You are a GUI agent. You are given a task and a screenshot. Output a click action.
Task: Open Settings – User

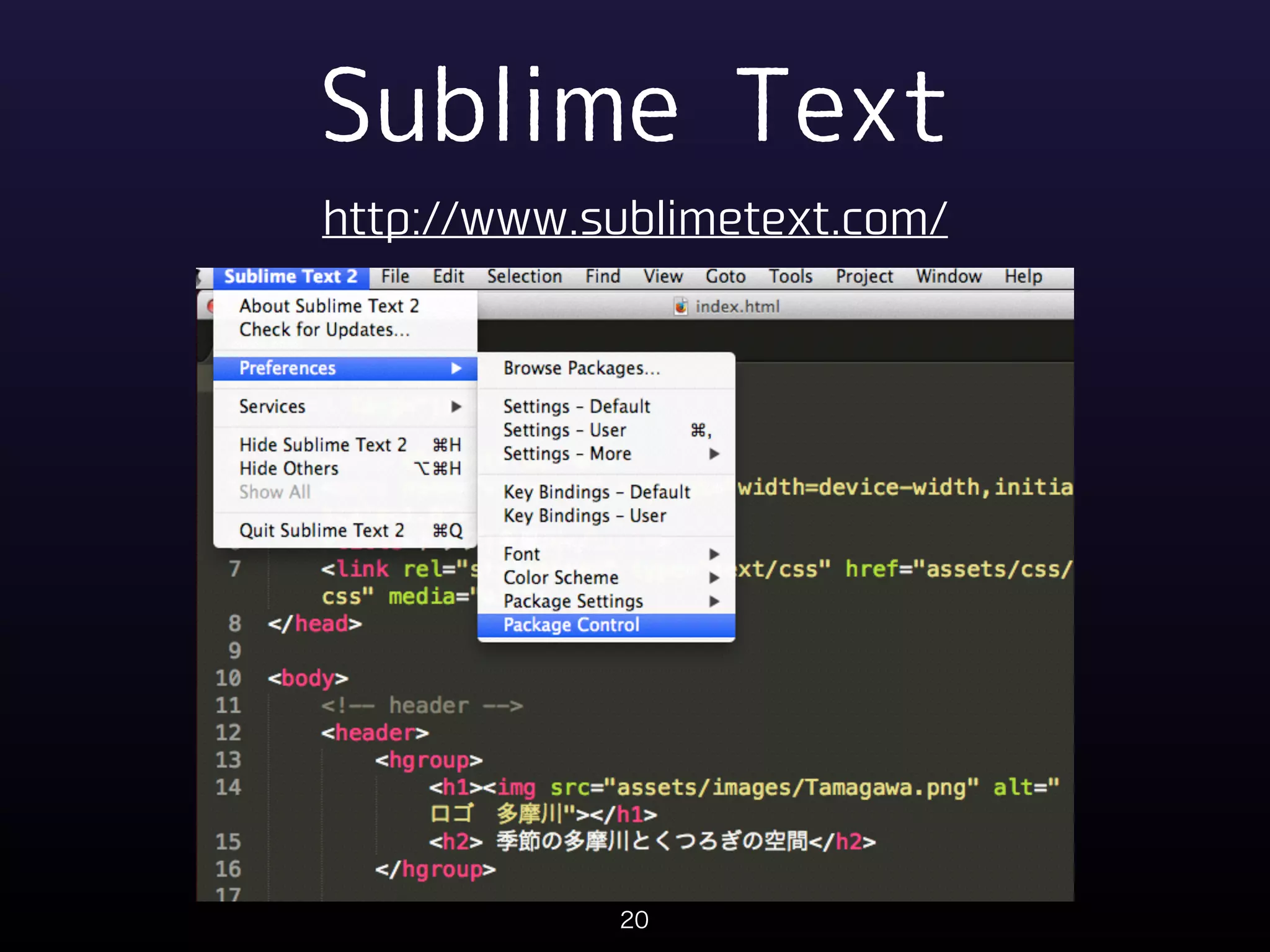click(606, 430)
